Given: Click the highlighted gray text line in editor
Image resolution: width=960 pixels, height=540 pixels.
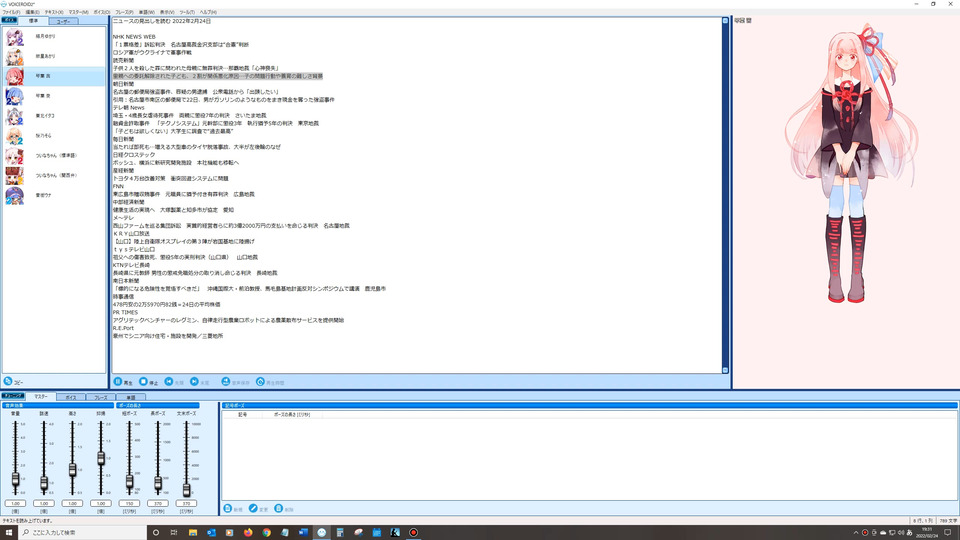Looking at the screenshot, I should (217, 76).
